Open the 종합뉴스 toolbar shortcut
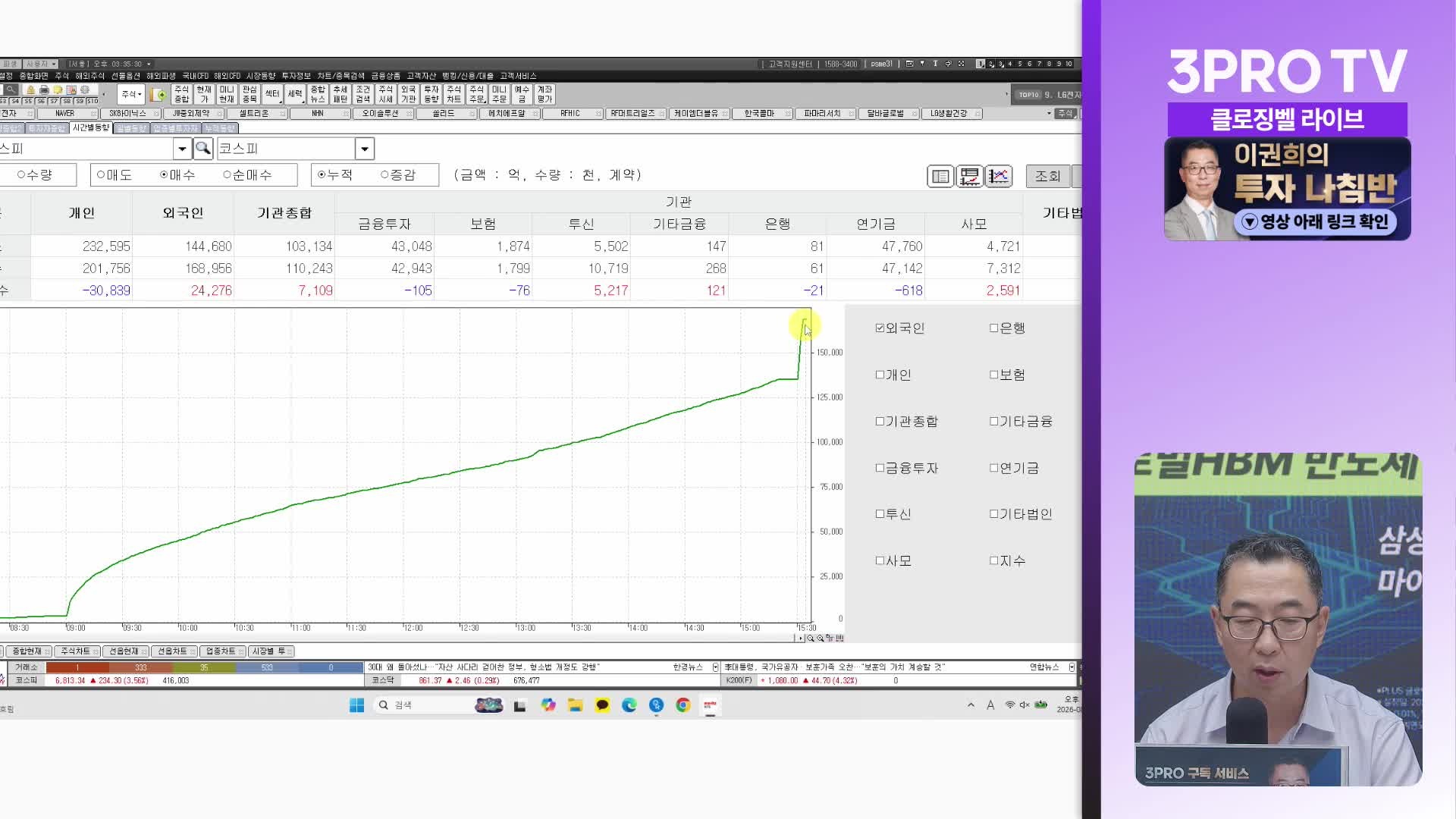 click(318, 94)
